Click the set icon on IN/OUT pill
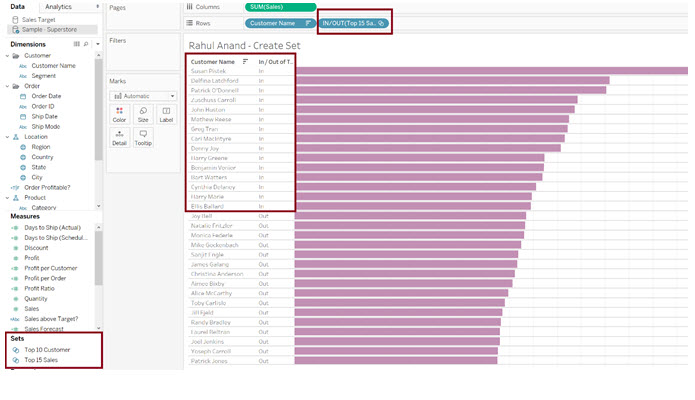Image resolution: width=695 pixels, height=400 pixels. pyautogui.click(x=381, y=23)
